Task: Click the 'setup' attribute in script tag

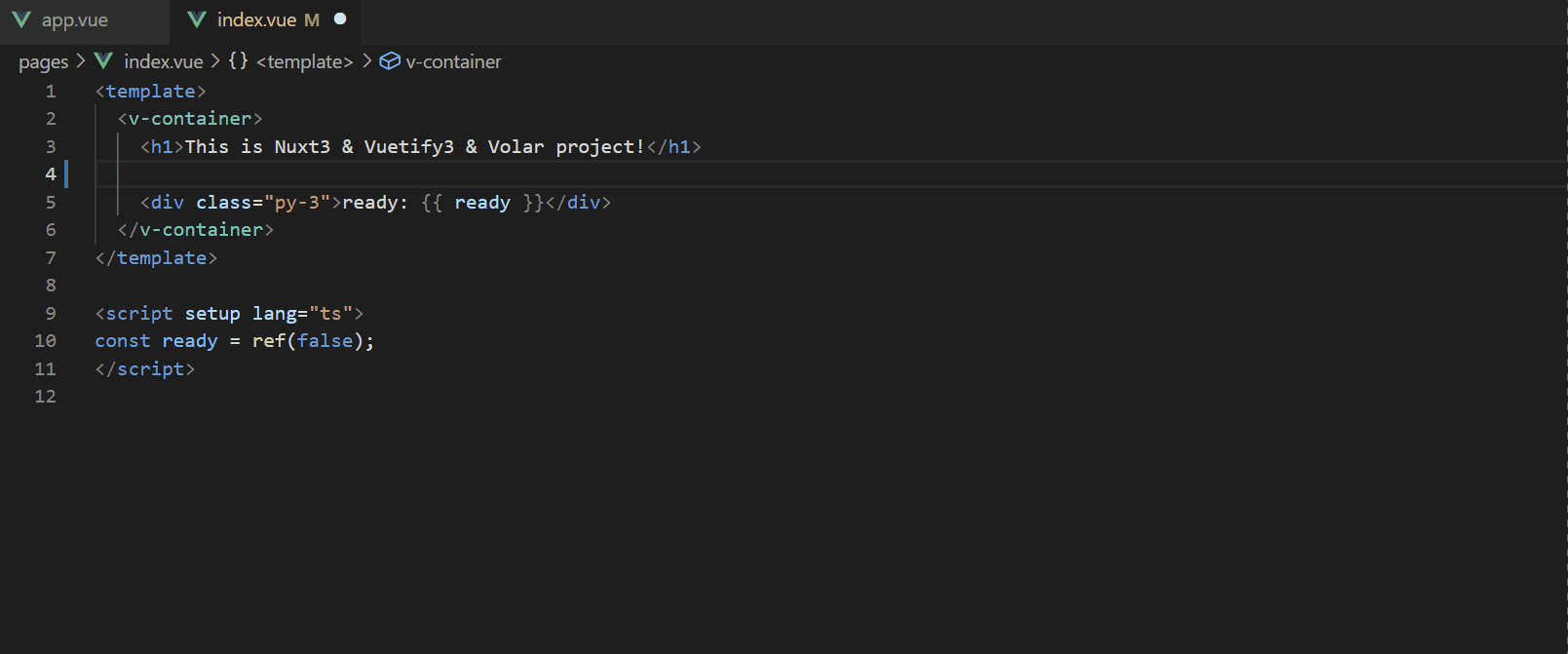Action: coord(212,314)
